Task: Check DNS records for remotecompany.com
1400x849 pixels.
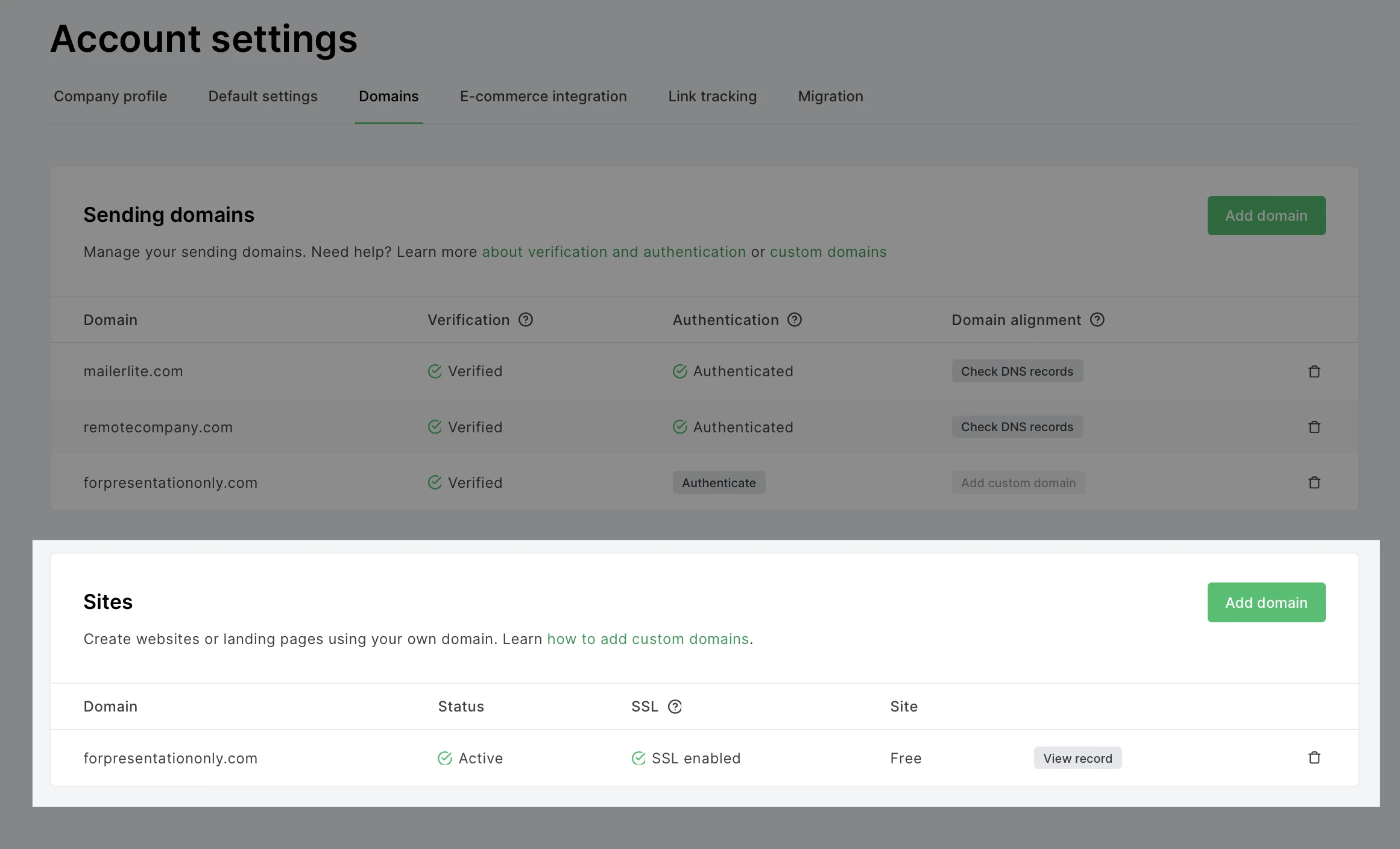Action: [1017, 427]
